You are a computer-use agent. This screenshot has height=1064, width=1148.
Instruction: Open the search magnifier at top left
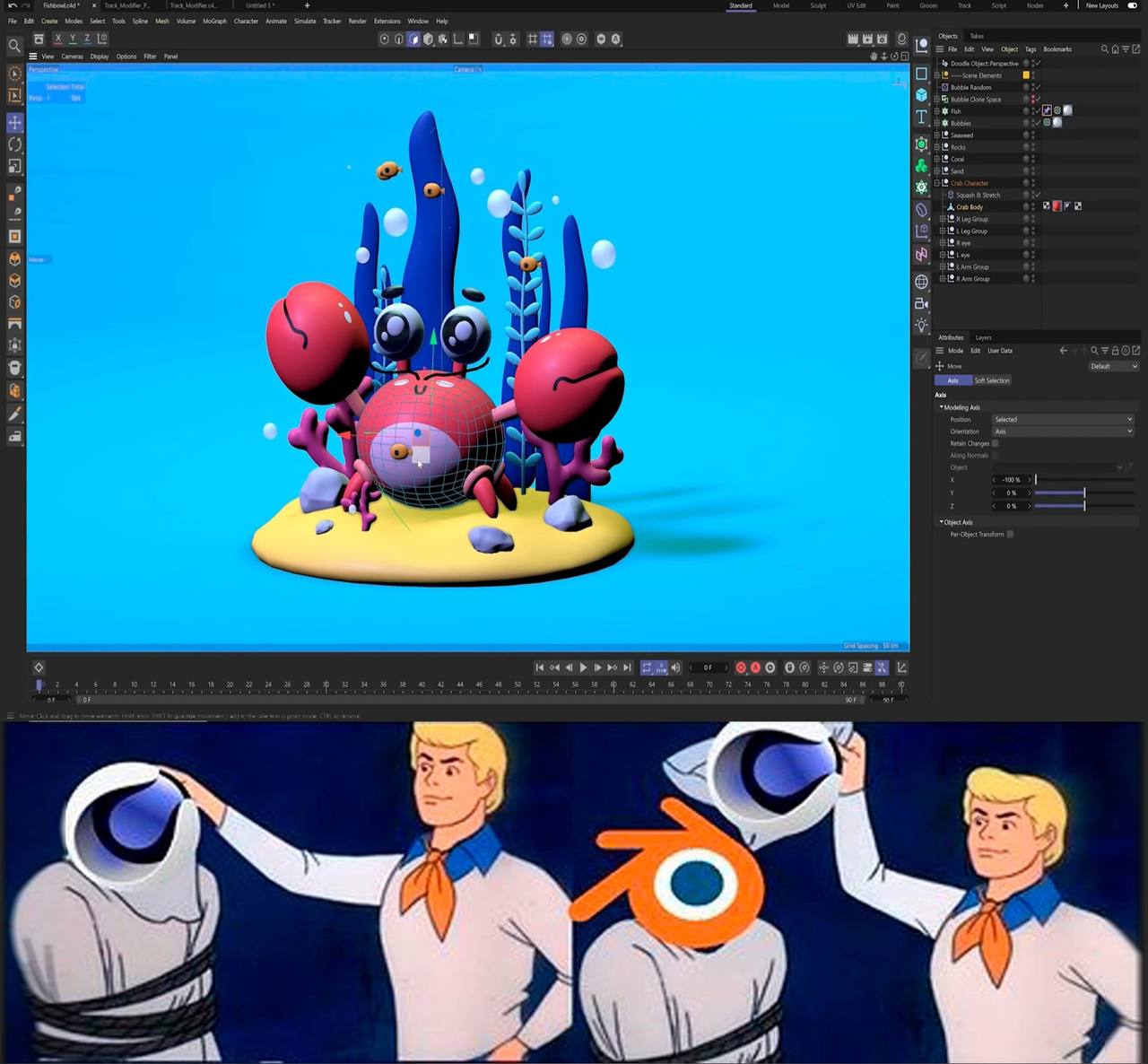tap(14, 45)
